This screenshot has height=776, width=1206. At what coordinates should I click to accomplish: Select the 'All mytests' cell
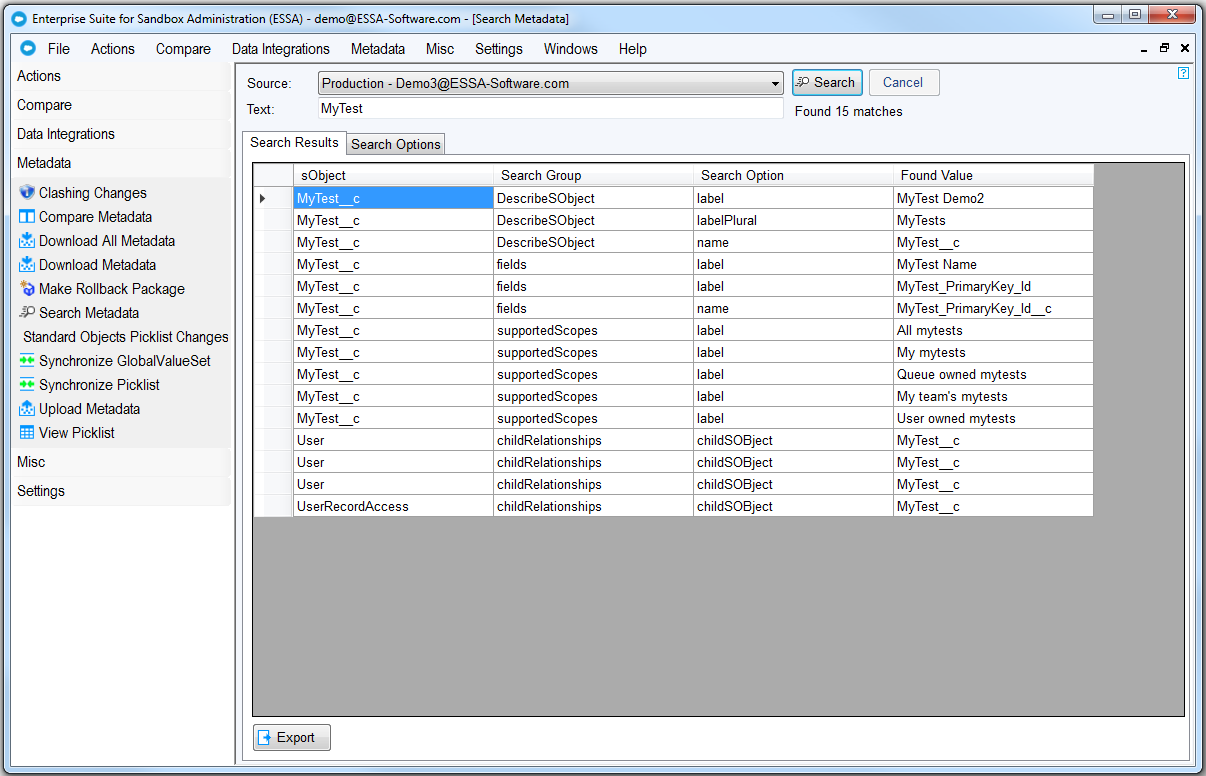[x=993, y=330]
